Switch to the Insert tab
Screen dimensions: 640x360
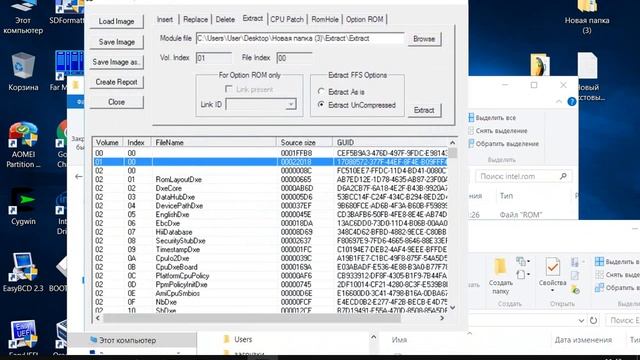(x=165, y=20)
